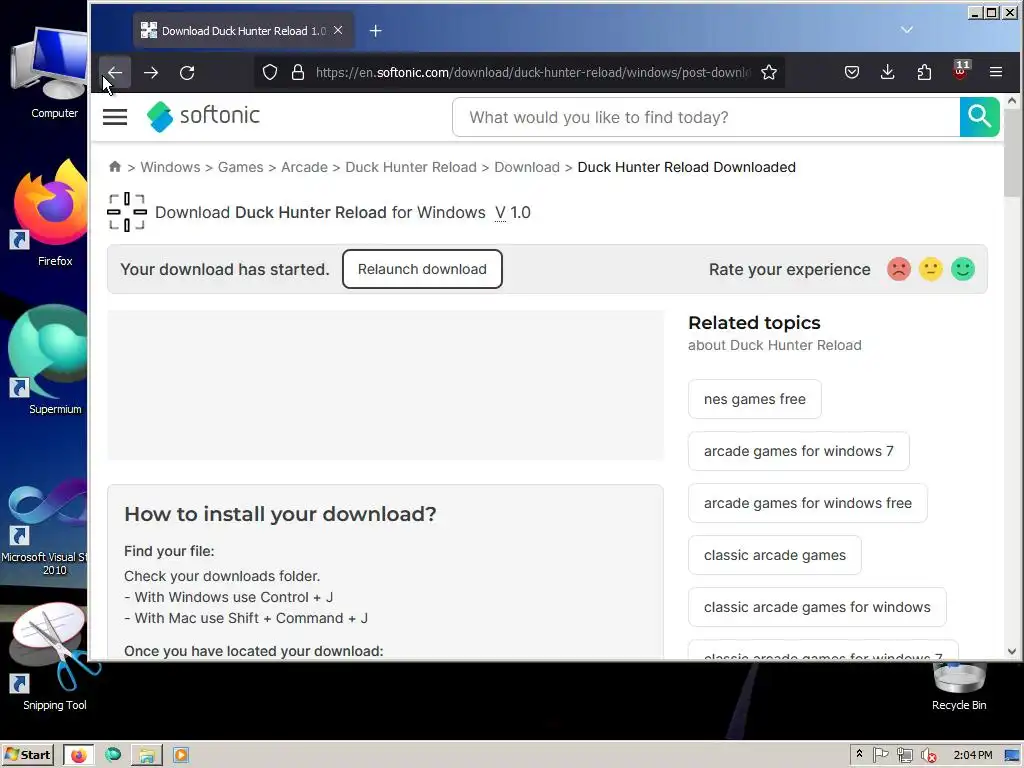1024x768 pixels.
Task: Open the Games breadcrumb link
Action: click(240, 167)
